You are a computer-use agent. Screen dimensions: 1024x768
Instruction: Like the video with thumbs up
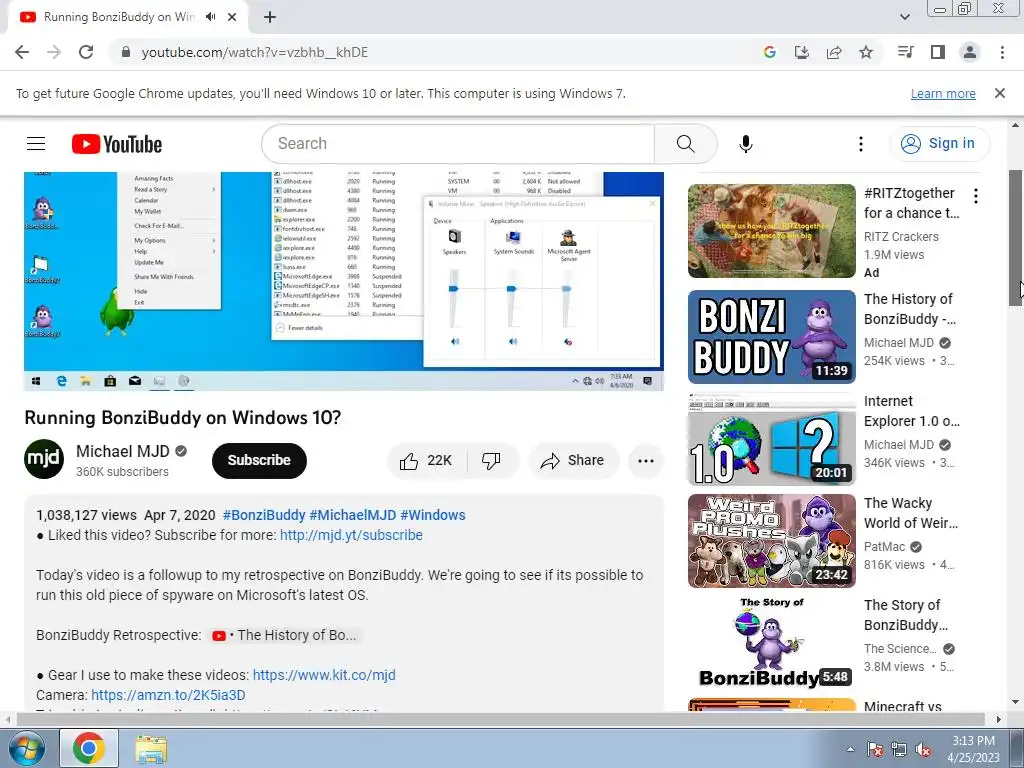point(426,460)
